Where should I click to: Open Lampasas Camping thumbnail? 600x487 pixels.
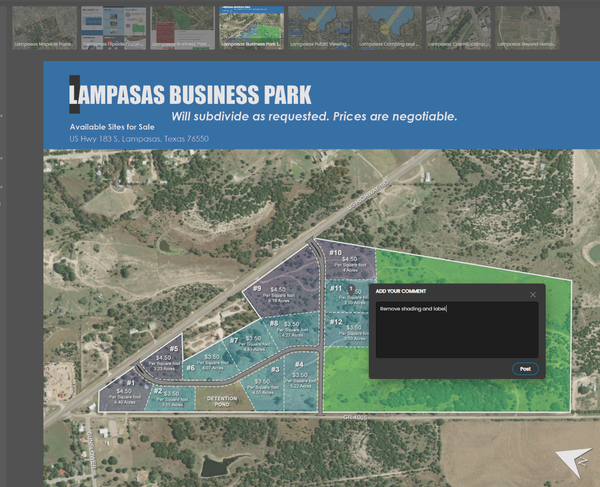coord(390,28)
